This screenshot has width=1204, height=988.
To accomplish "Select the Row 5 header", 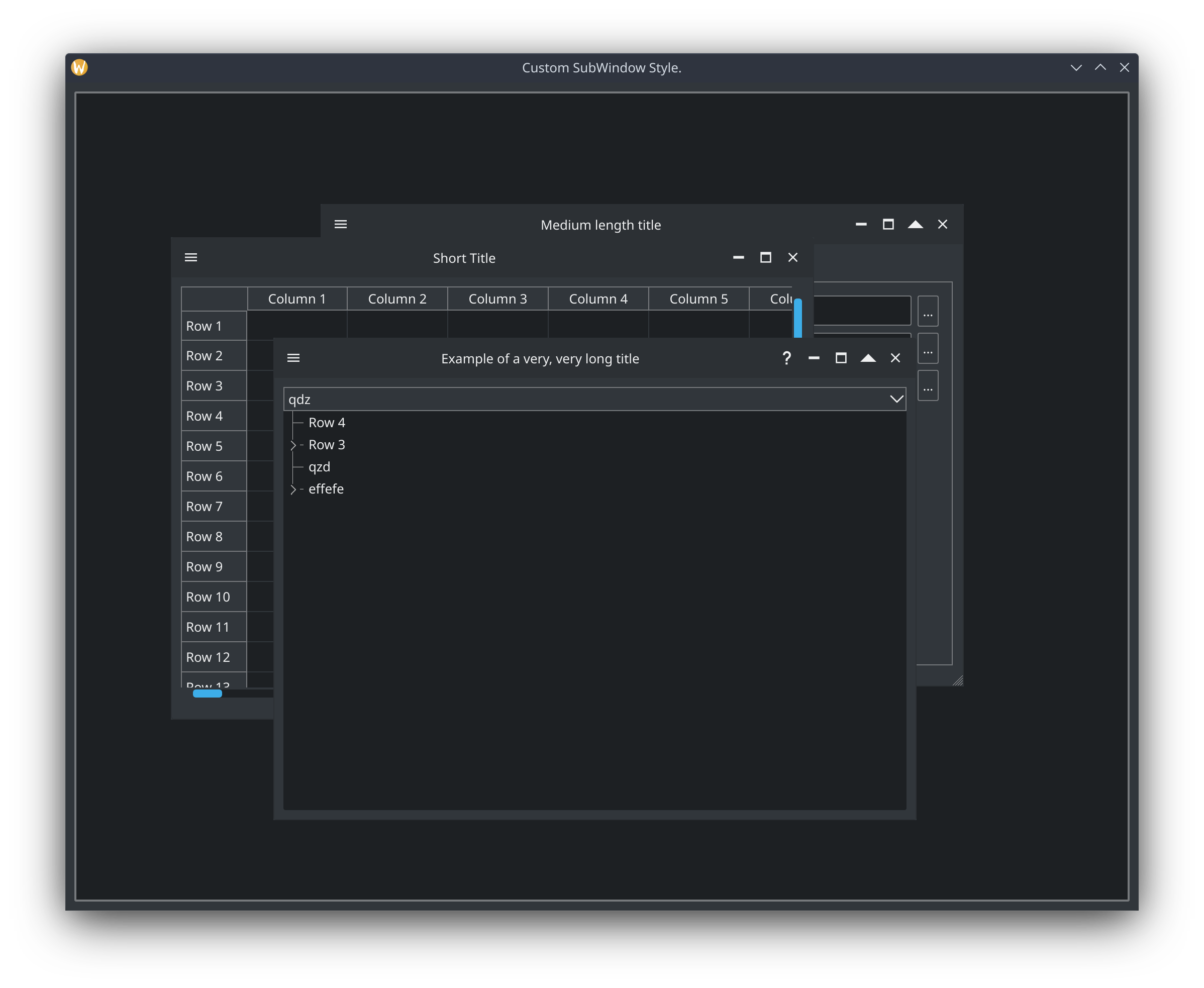I will click(x=214, y=446).
